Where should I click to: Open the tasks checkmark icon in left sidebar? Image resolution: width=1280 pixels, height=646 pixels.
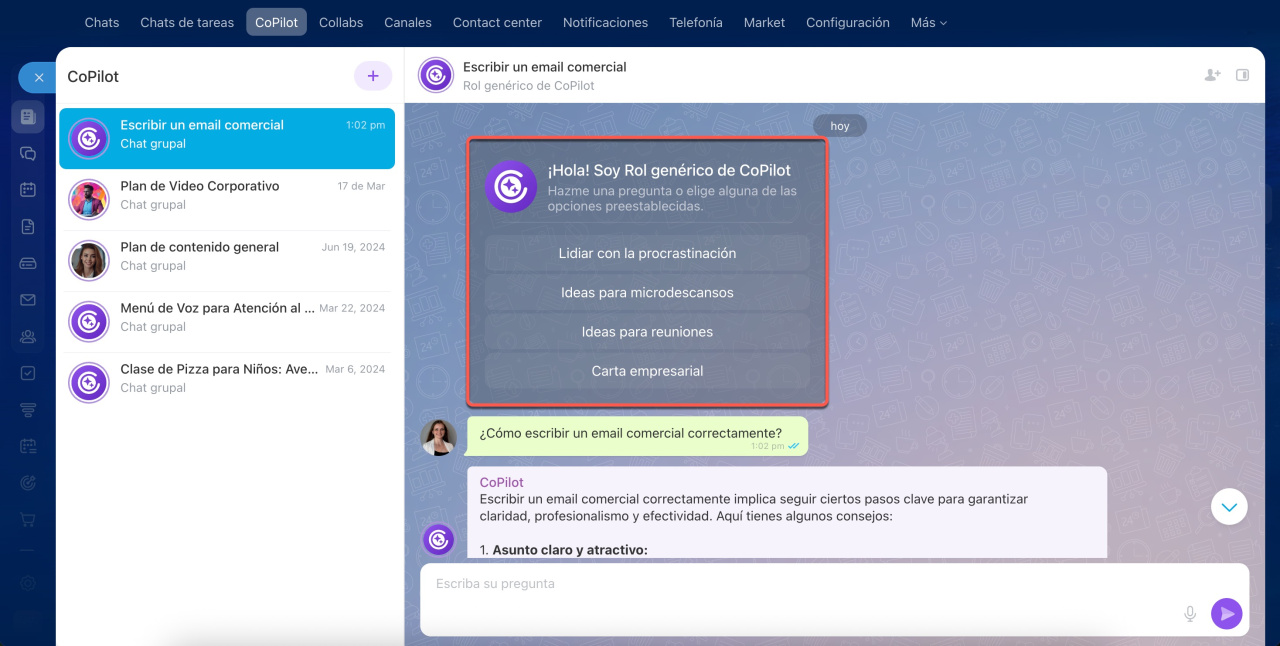(x=28, y=373)
